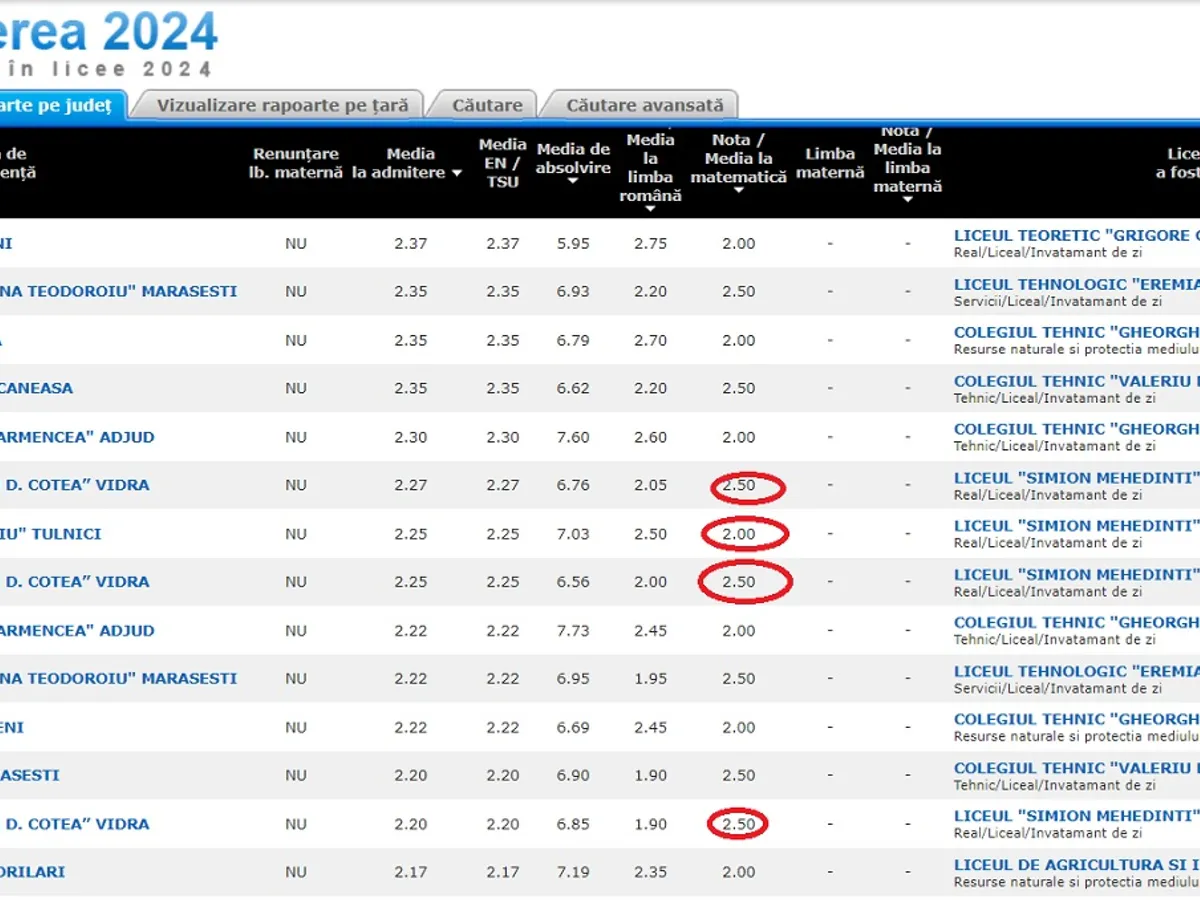The width and height of the screenshot is (1200, 900).
Task: Click the CANEASA school link
Action: [36, 388]
